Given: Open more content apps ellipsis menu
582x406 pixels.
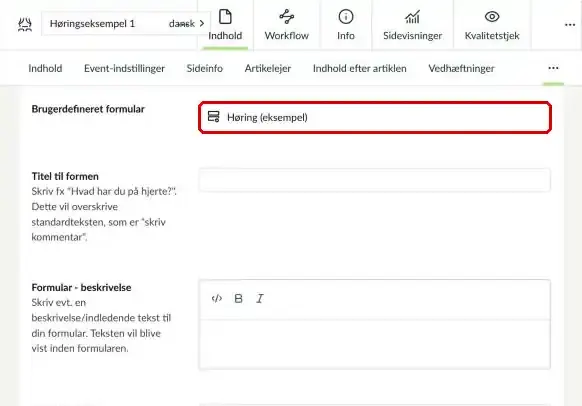Looking at the screenshot, I should [x=570, y=25].
